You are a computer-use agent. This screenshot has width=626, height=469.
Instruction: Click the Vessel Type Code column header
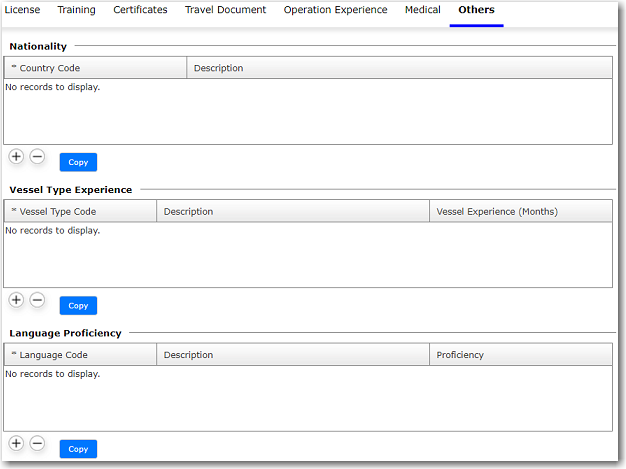point(58,212)
